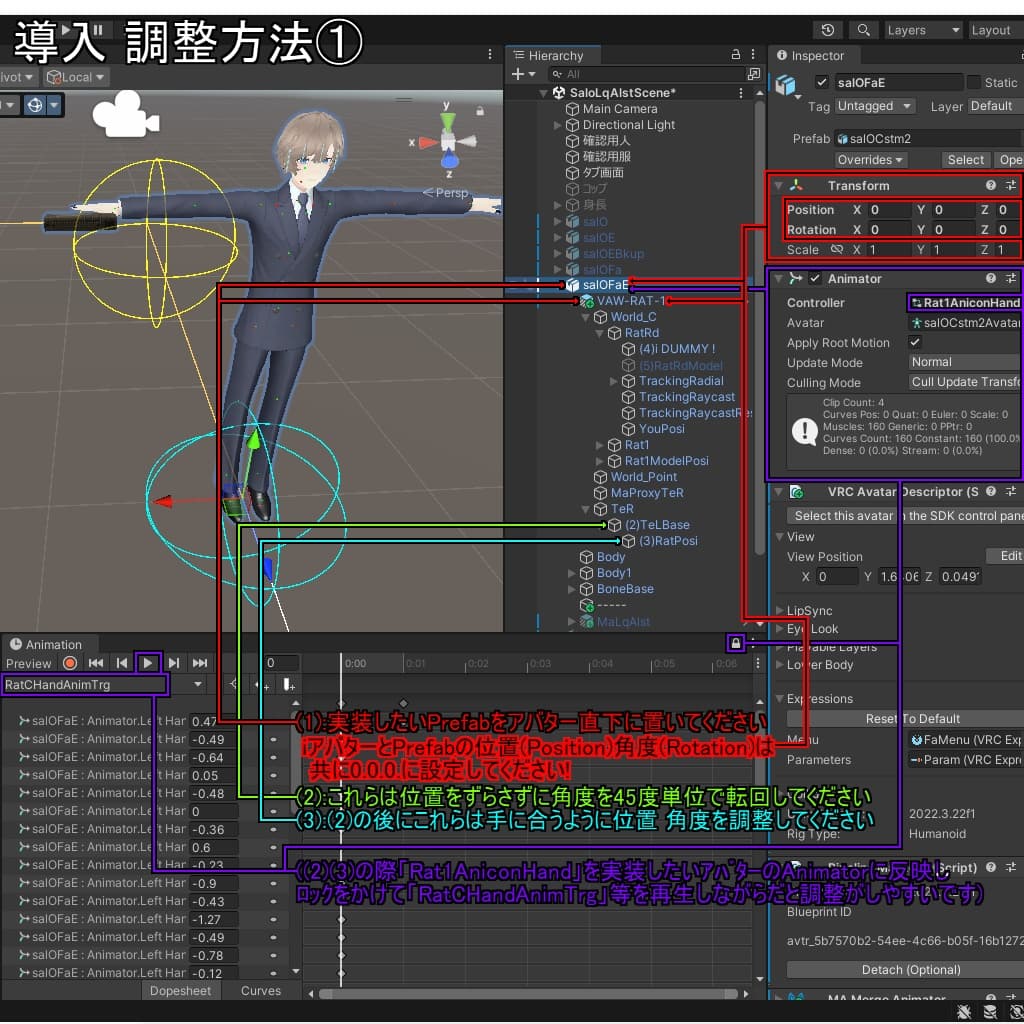Screen dimensions: 1024x1024
Task: Open the Tag Untagged dropdown
Action: click(874, 106)
